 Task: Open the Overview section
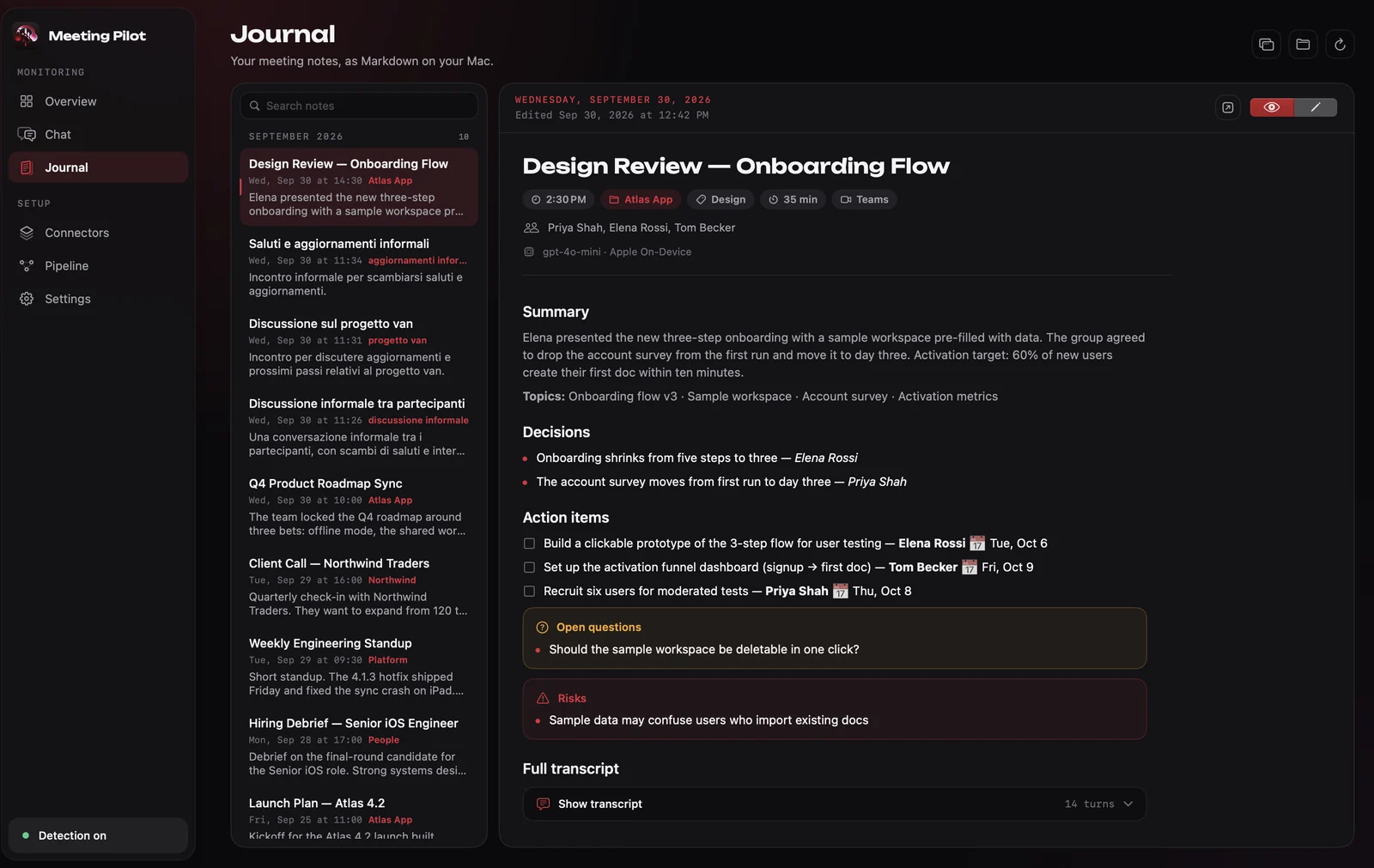98,101
